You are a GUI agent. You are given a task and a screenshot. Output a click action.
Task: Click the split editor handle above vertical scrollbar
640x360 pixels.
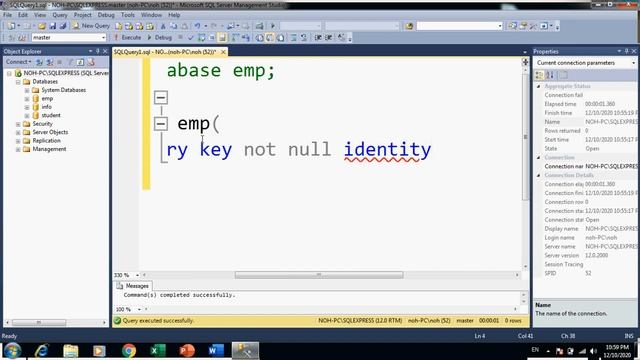click(525, 62)
